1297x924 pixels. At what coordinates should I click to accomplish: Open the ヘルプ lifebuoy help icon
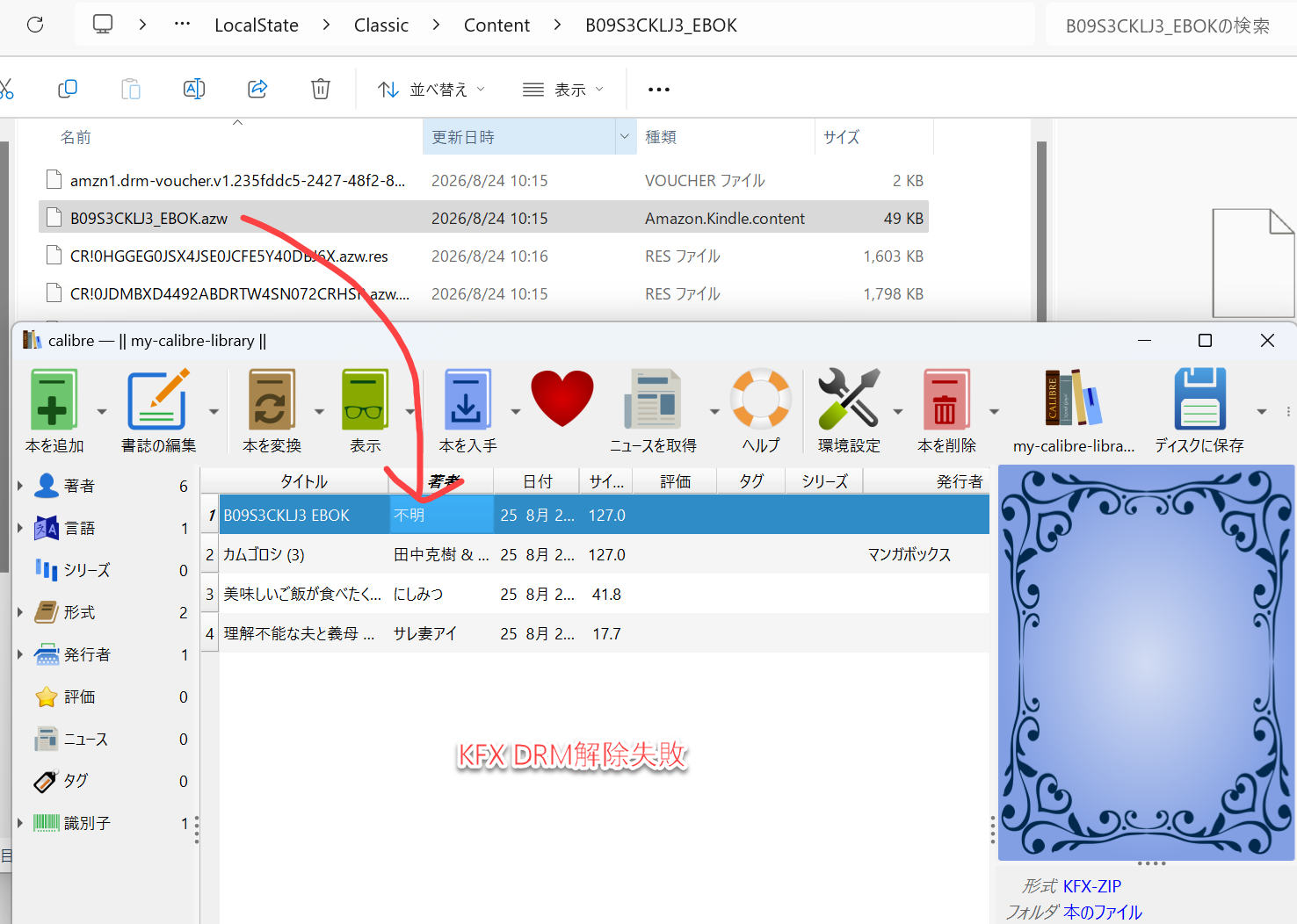761,399
